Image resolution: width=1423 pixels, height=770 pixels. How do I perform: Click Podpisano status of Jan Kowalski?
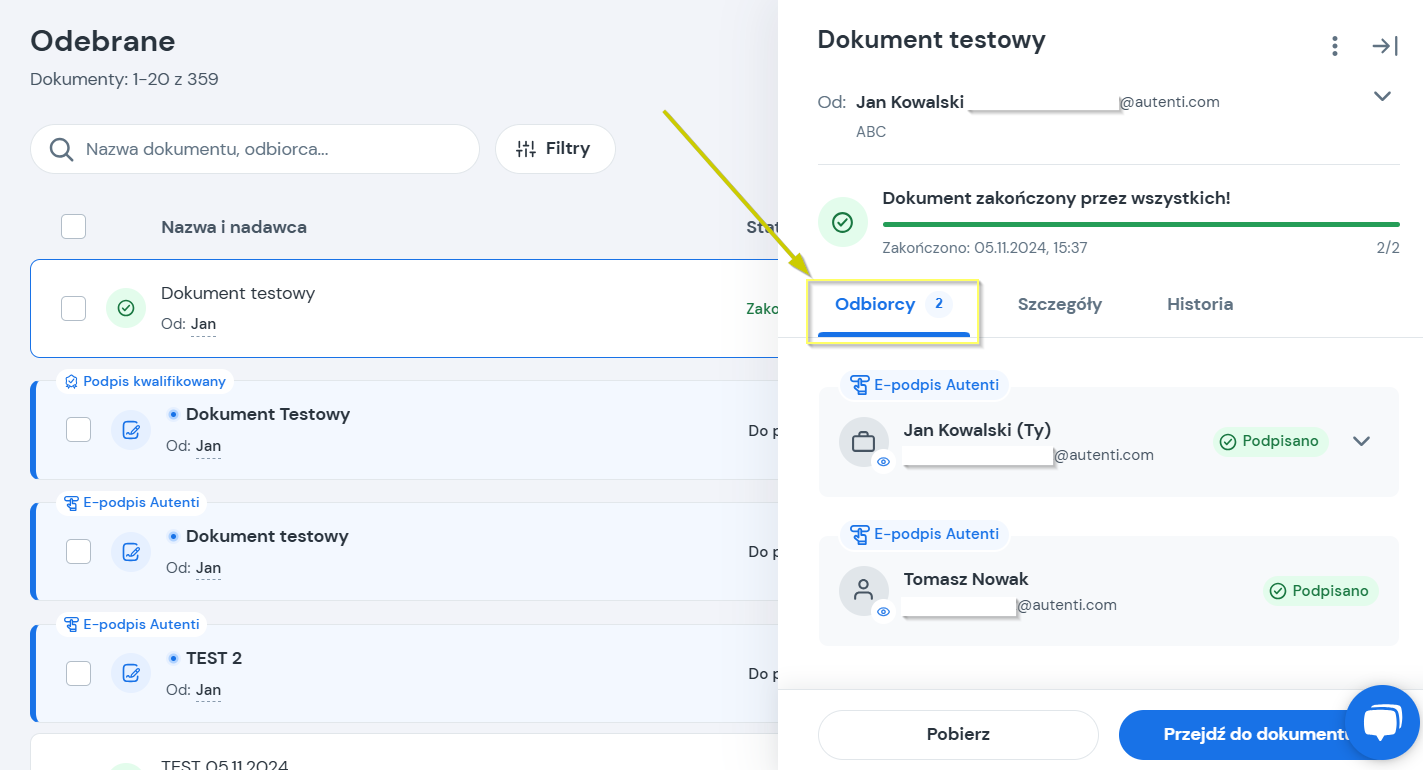click(x=1271, y=441)
